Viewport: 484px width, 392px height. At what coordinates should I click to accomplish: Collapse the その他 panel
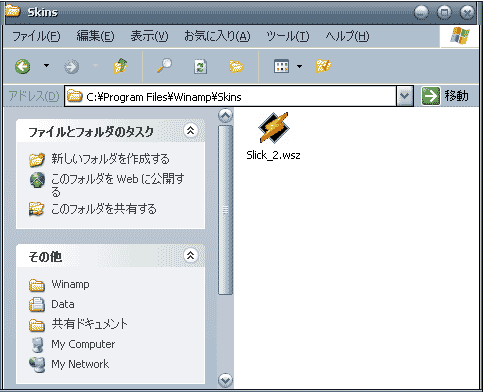click(190, 255)
